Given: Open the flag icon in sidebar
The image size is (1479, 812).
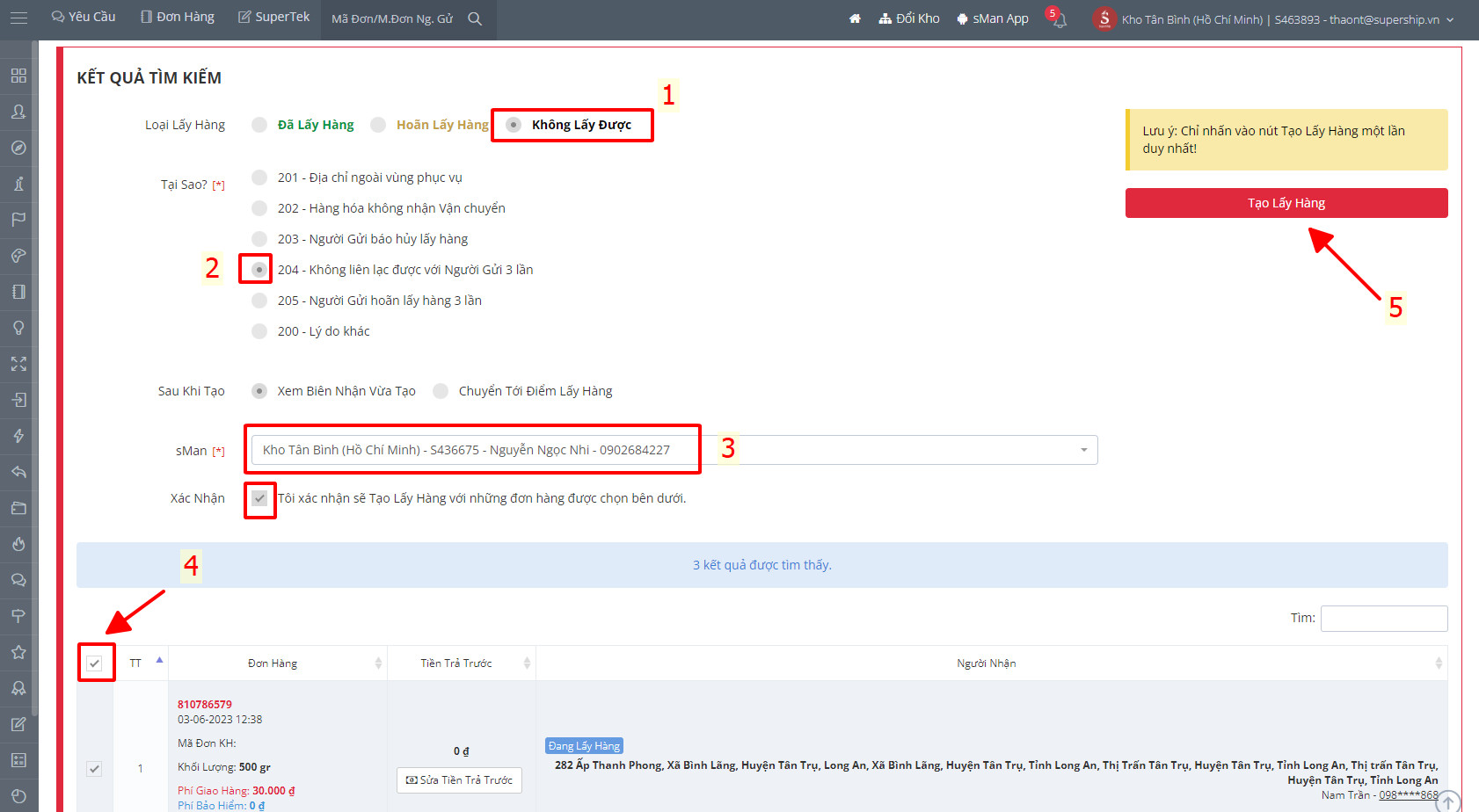Looking at the screenshot, I should pos(18,220).
